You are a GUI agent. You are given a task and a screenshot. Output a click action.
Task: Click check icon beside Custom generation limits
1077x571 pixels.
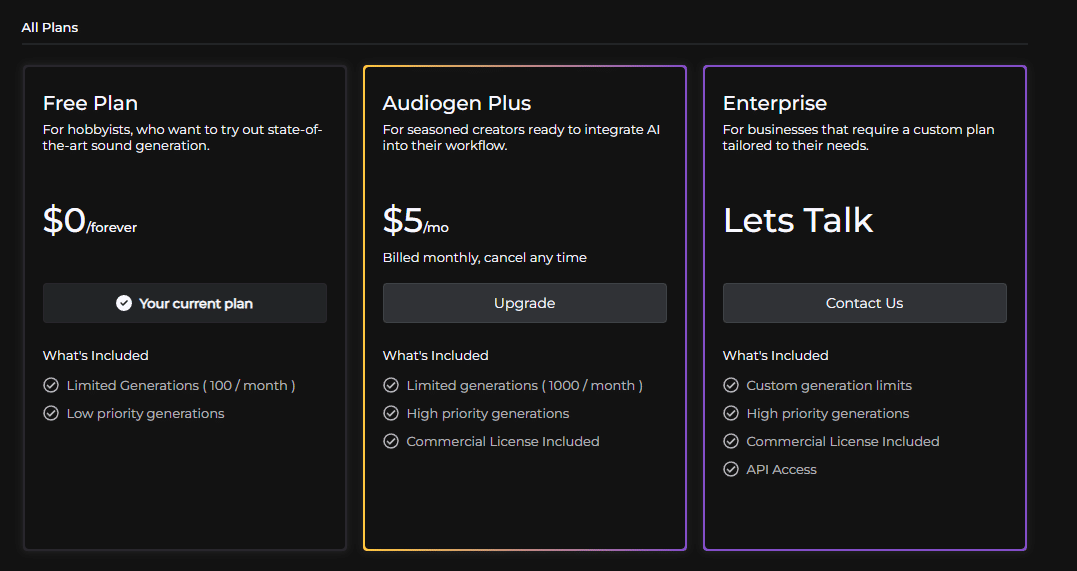click(x=731, y=385)
